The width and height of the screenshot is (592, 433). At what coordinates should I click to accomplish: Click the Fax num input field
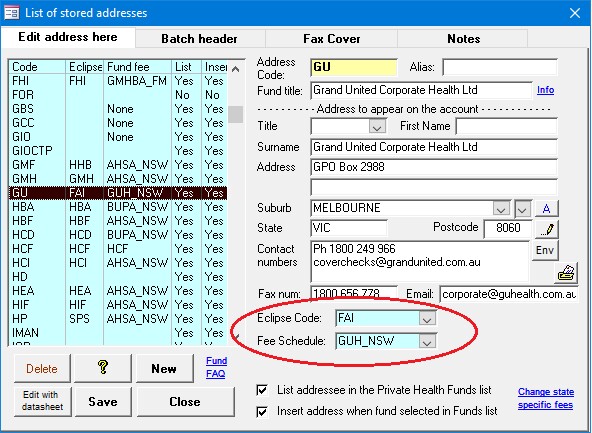(354, 294)
